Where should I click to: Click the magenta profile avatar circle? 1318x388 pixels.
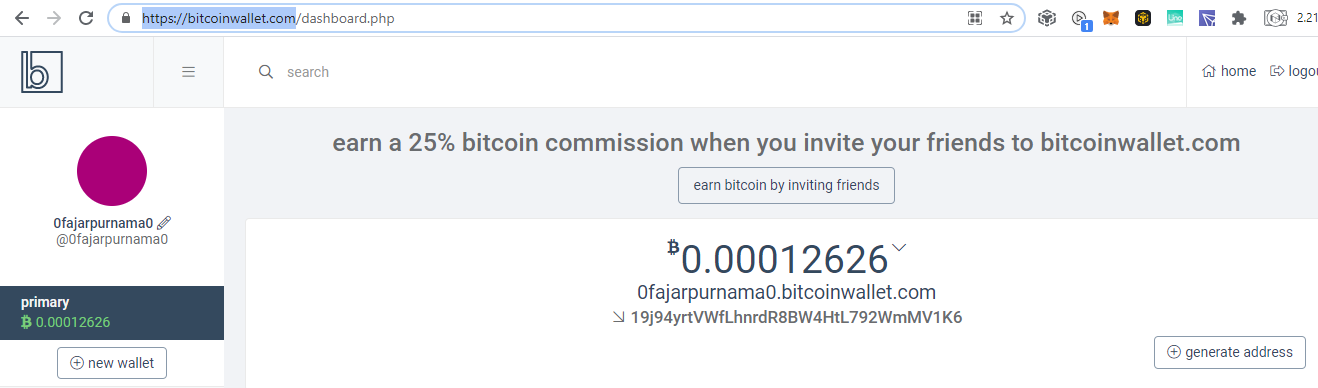tap(112, 171)
